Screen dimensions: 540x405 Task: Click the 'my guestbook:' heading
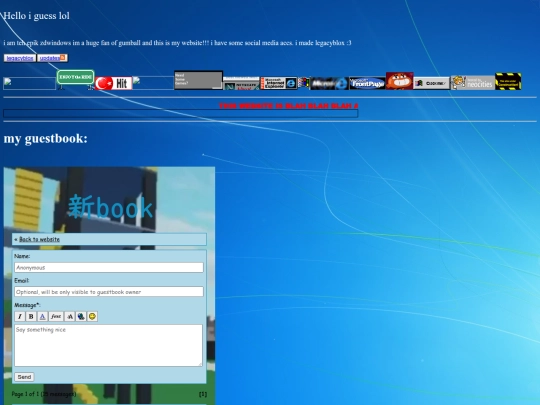(x=45, y=138)
